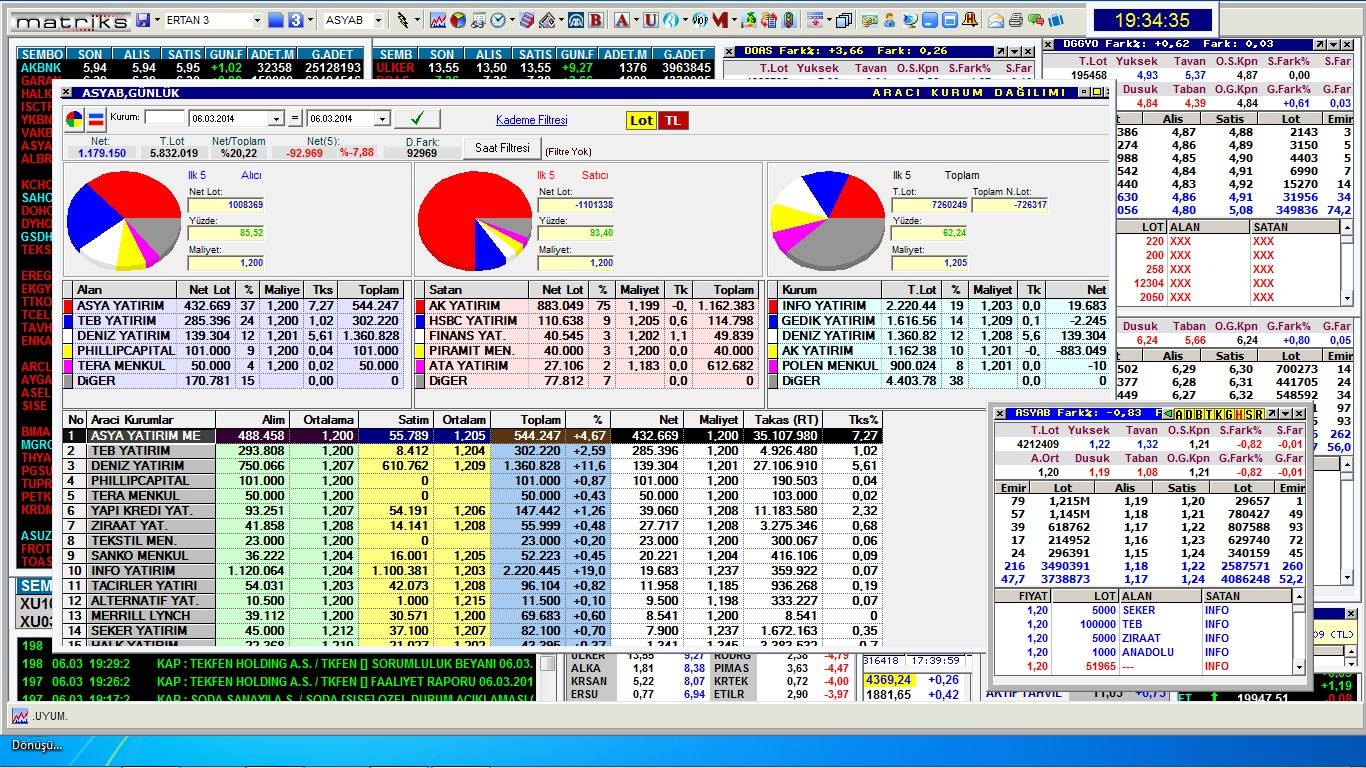Click the save layout floppy disk icon
The image size is (1366, 768).
click(x=143, y=20)
